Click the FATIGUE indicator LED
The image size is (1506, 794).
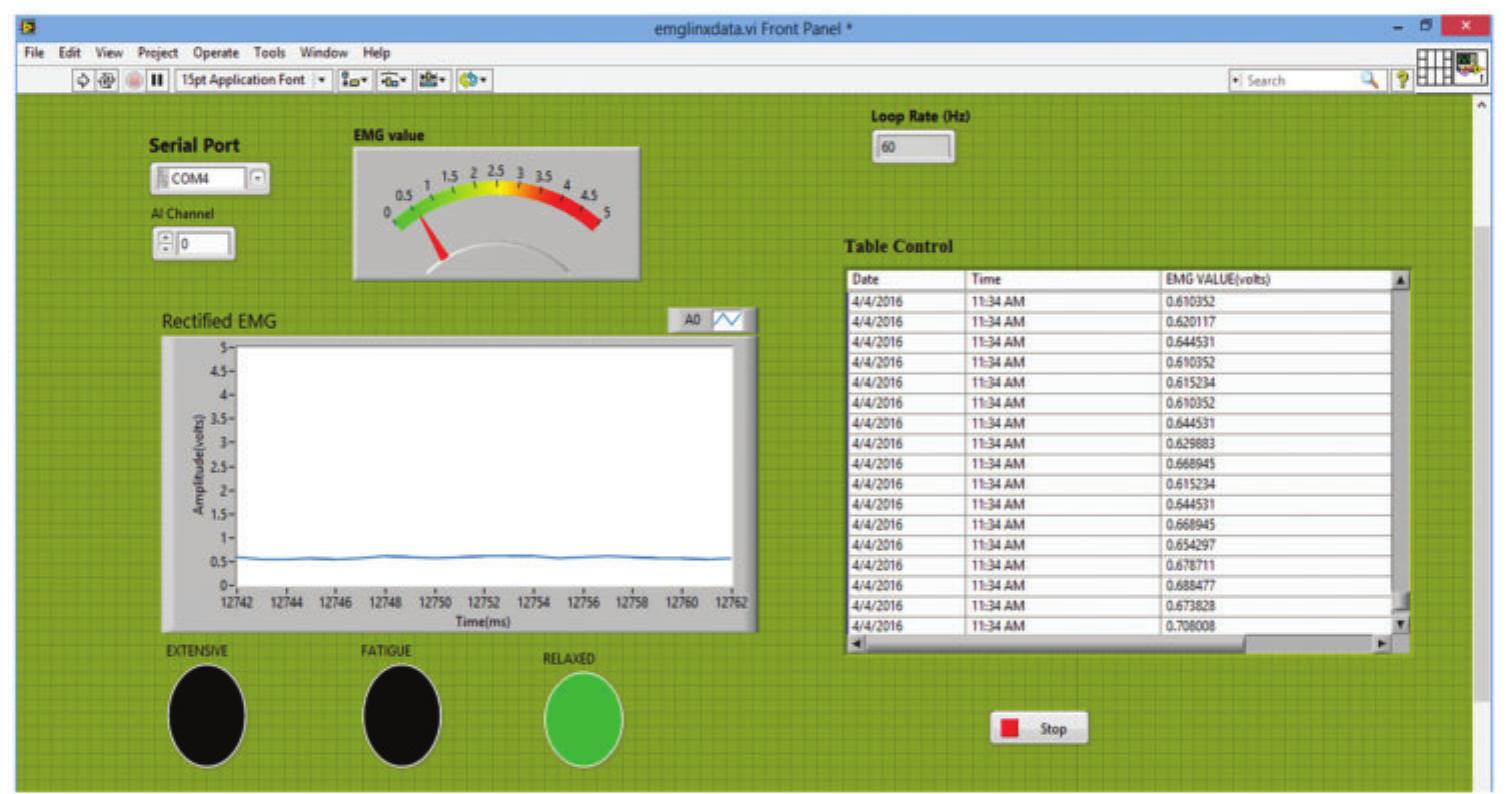click(x=402, y=715)
